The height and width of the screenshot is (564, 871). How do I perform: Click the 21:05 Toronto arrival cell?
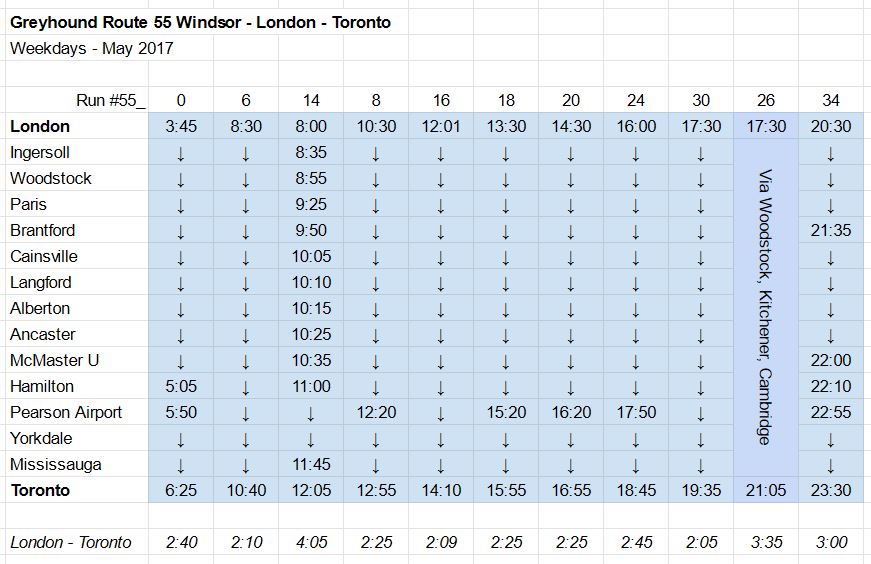click(x=765, y=490)
